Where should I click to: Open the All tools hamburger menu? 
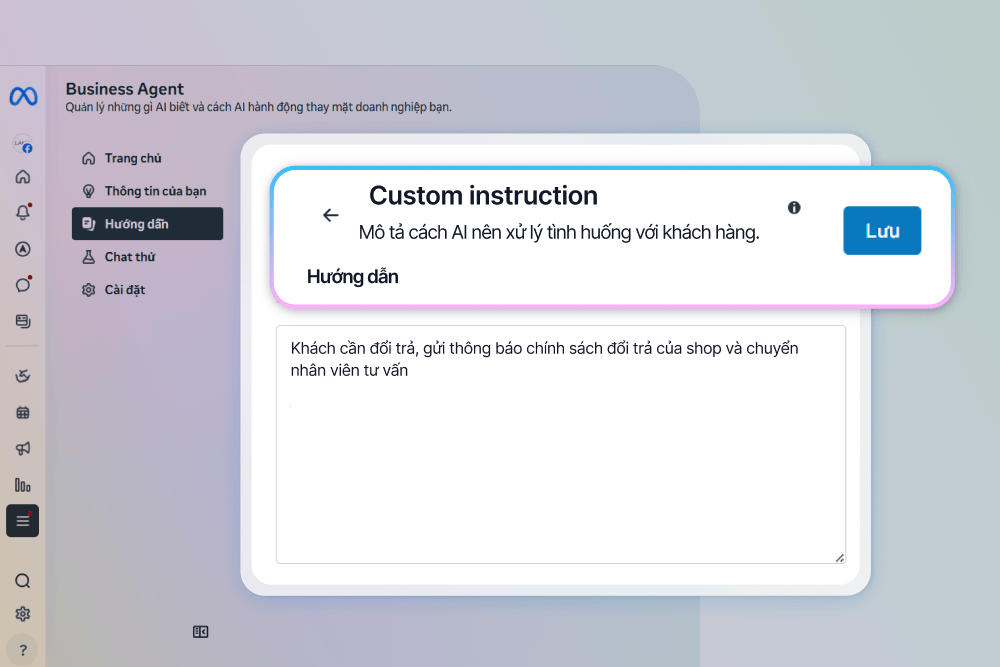click(x=23, y=521)
